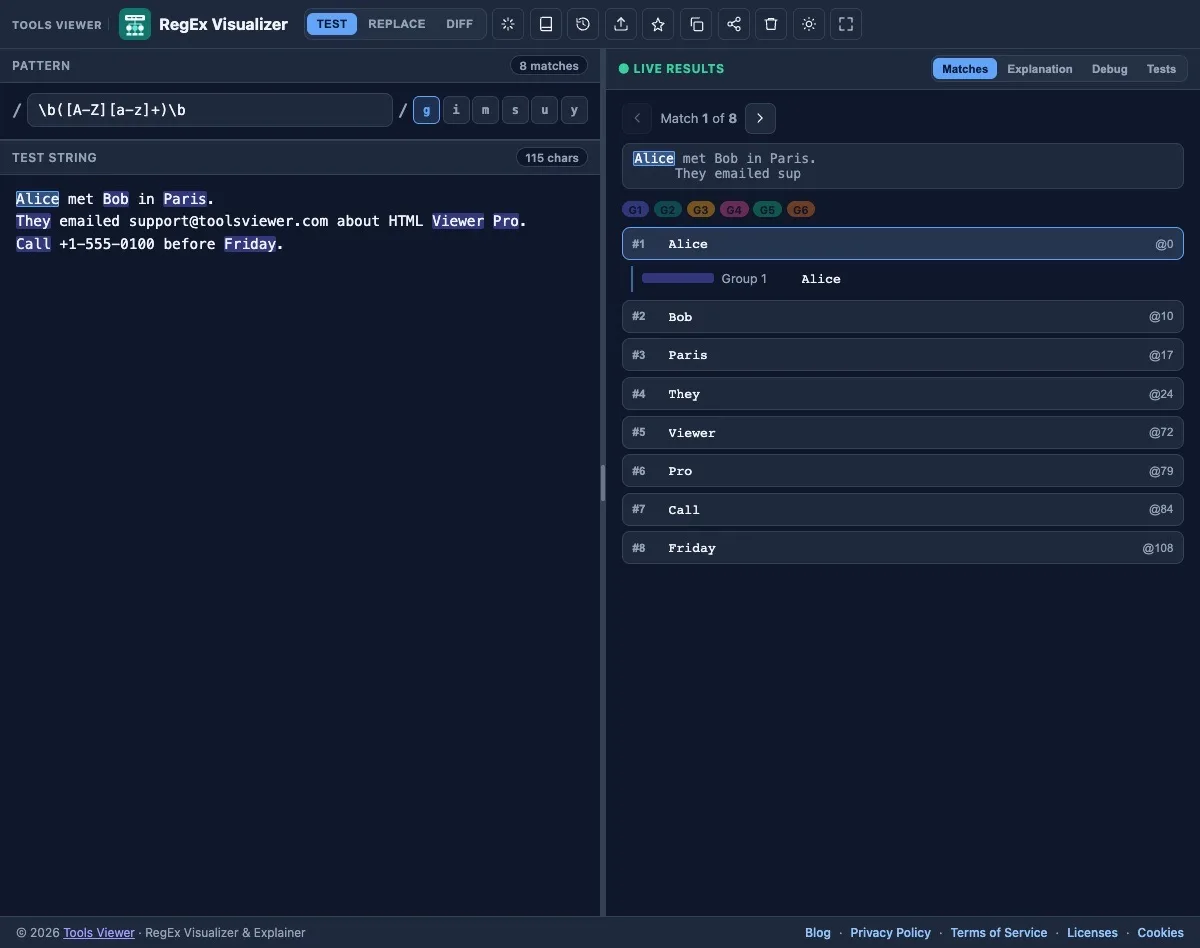Click highlighted word Viewer in test string
Screen dimensions: 1200x948
point(458,221)
